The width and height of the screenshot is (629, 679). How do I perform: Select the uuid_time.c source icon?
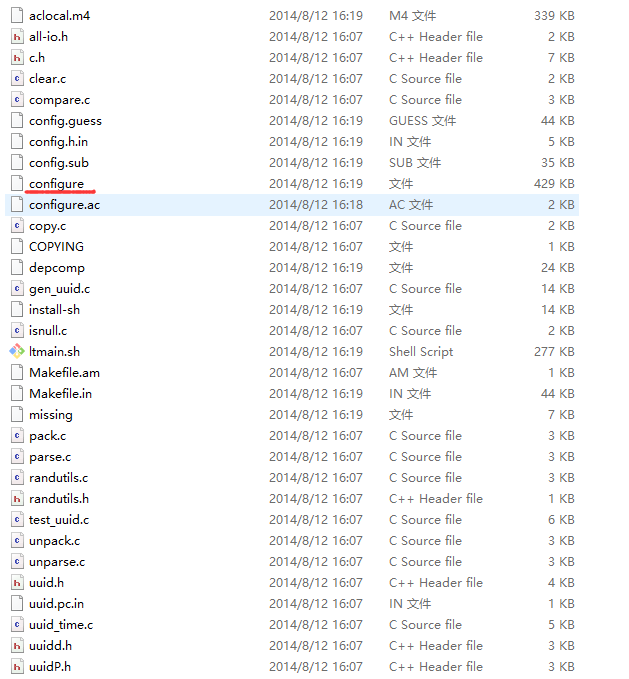17,625
